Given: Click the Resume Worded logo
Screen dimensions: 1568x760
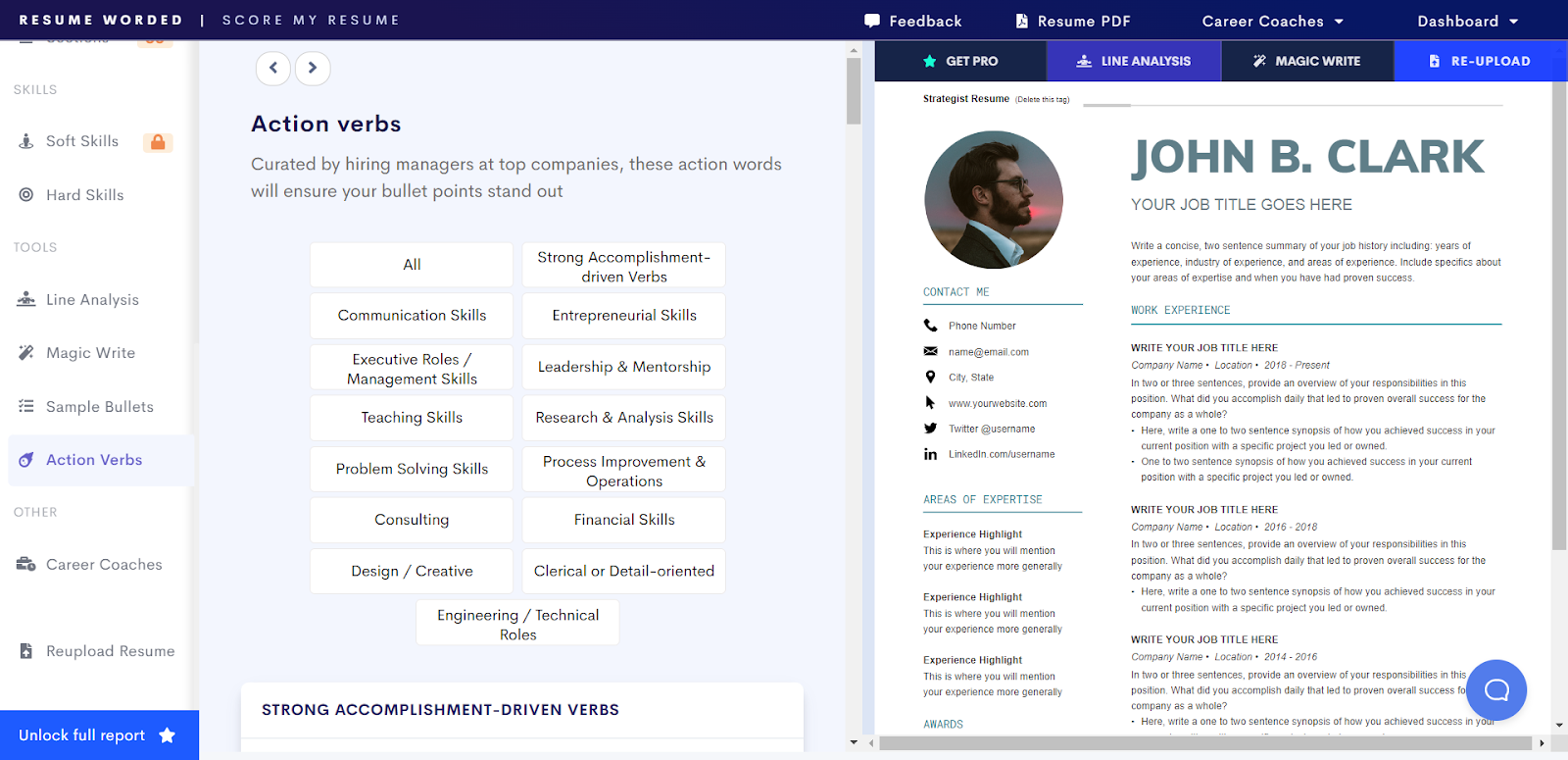Looking at the screenshot, I should click(x=101, y=20).
